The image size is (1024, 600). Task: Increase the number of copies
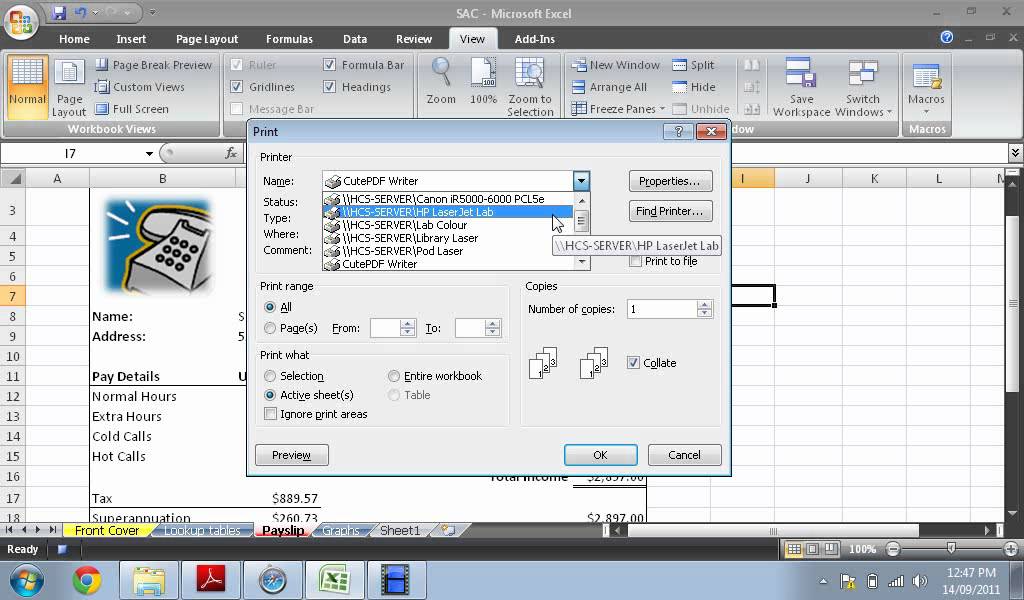point(704,305)
